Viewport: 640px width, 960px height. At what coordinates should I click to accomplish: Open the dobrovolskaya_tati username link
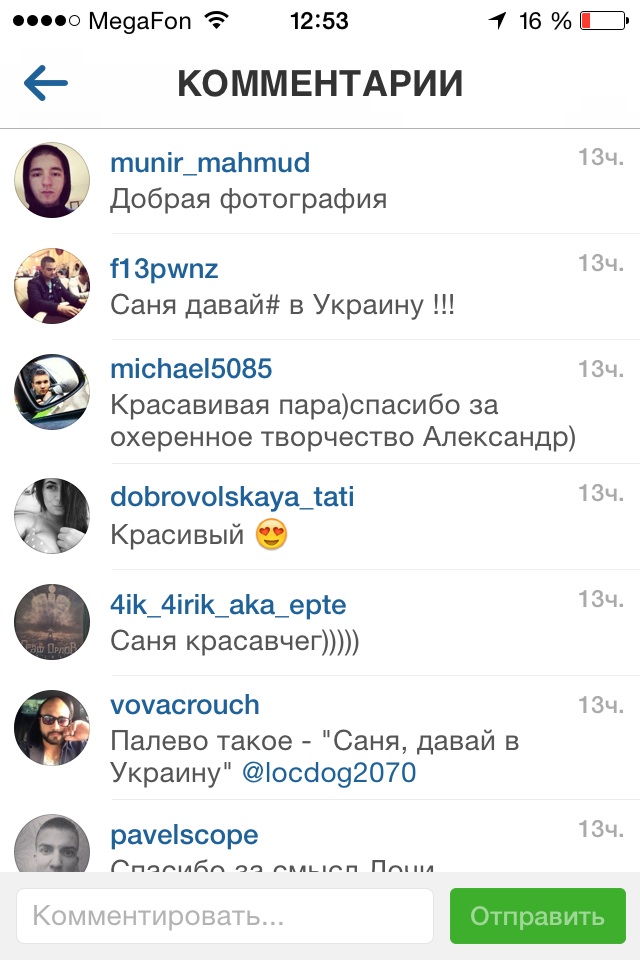click(x=232, y=497)
